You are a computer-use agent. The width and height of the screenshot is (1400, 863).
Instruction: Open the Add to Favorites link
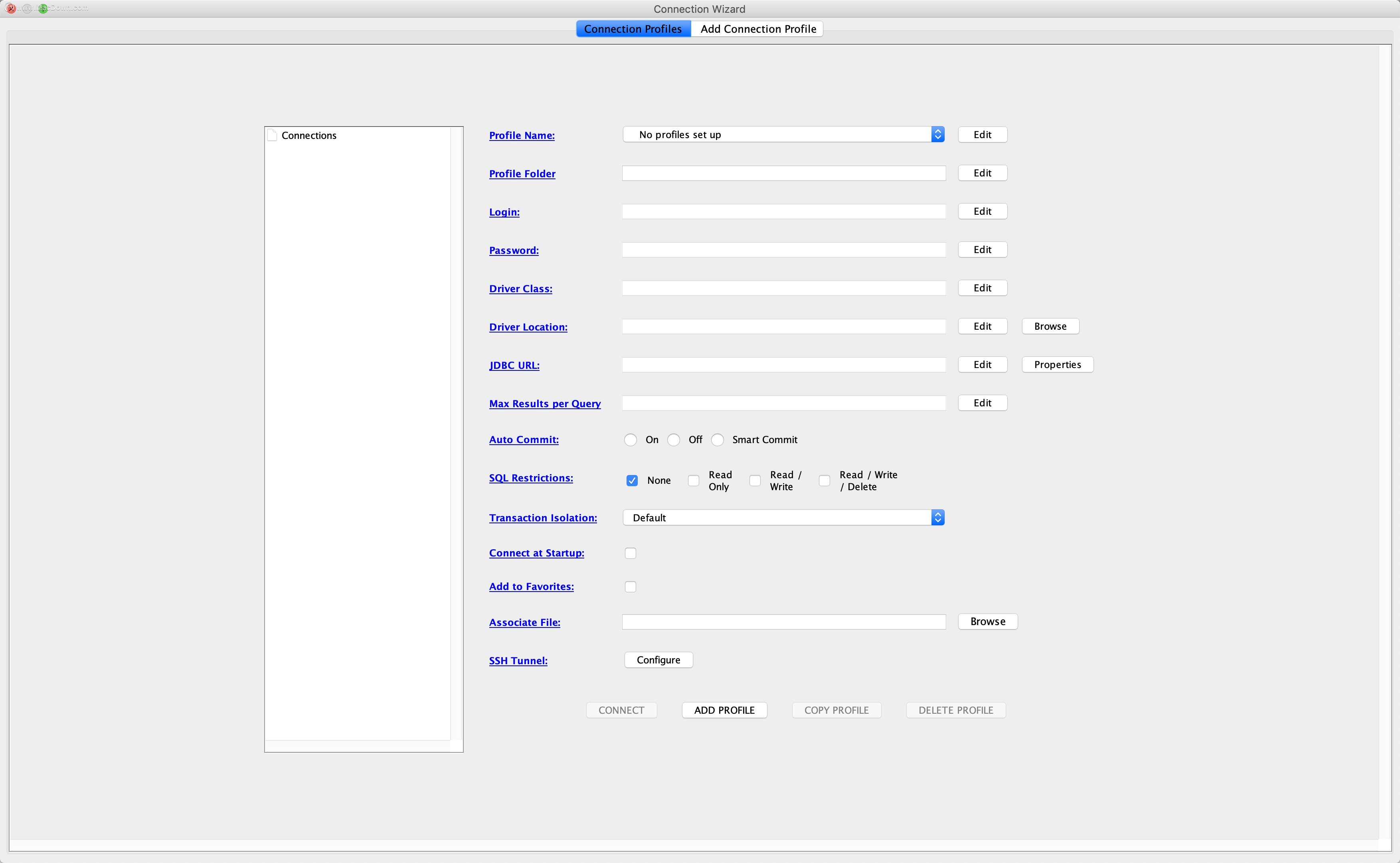pyautogui.click(x=531, y=587)
